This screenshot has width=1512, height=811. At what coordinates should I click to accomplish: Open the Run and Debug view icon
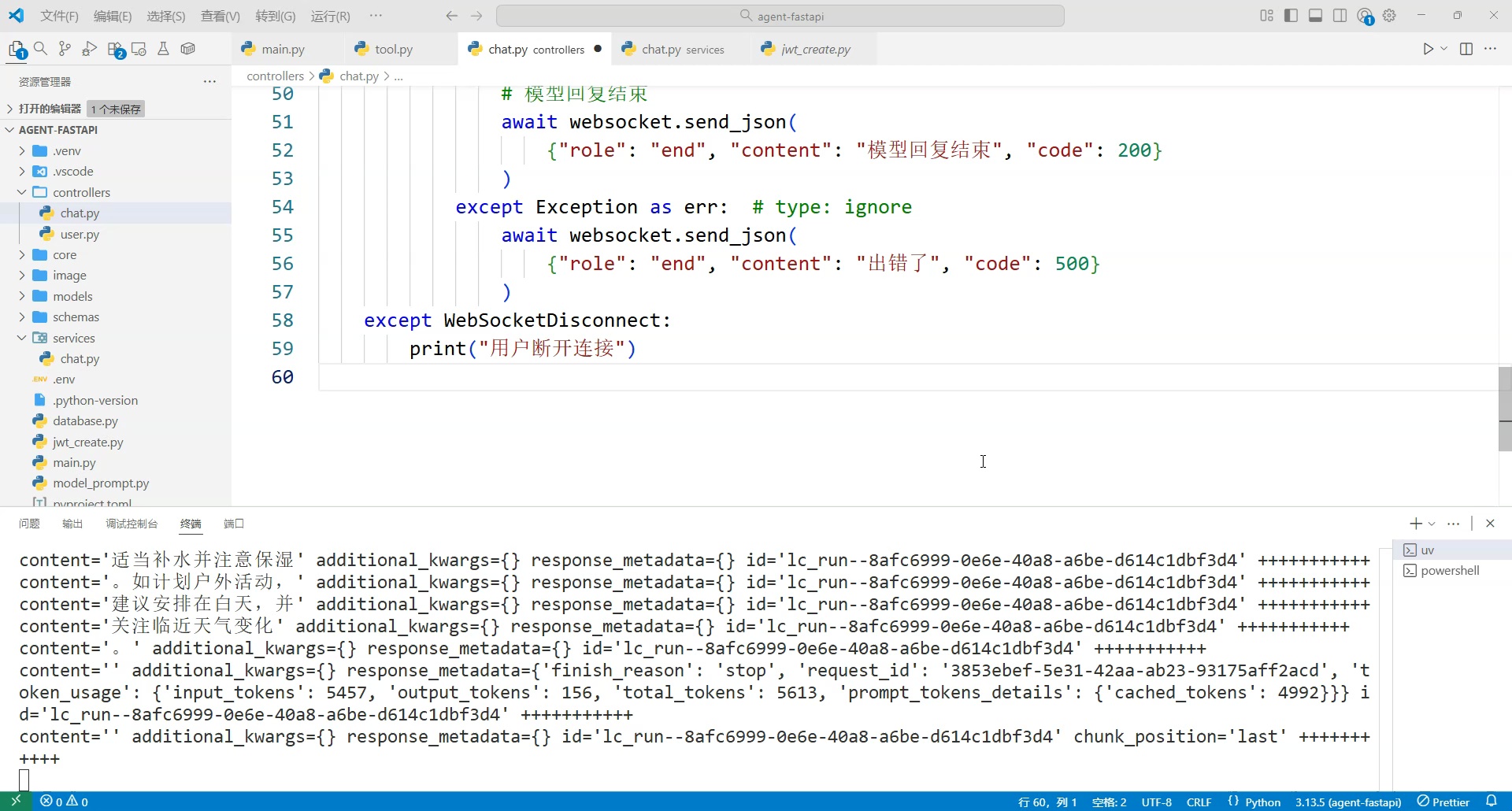[90, 49]
